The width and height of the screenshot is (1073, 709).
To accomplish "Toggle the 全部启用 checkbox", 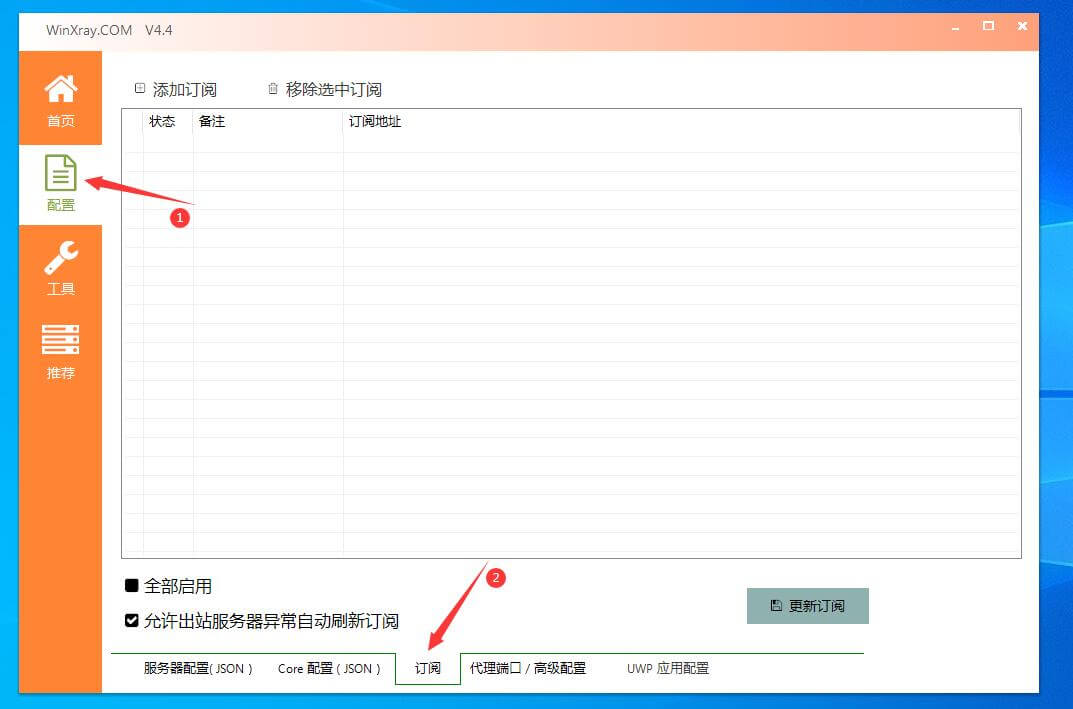I will point(132,586).
